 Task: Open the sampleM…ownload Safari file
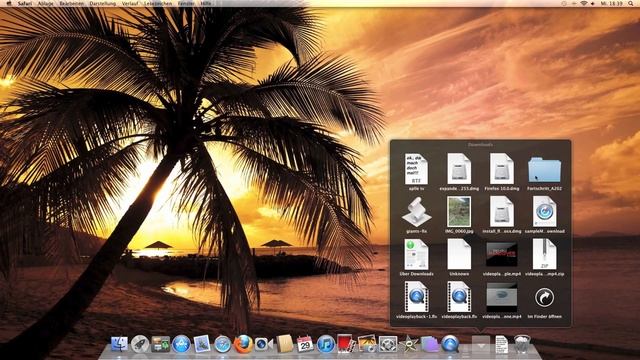544,212
